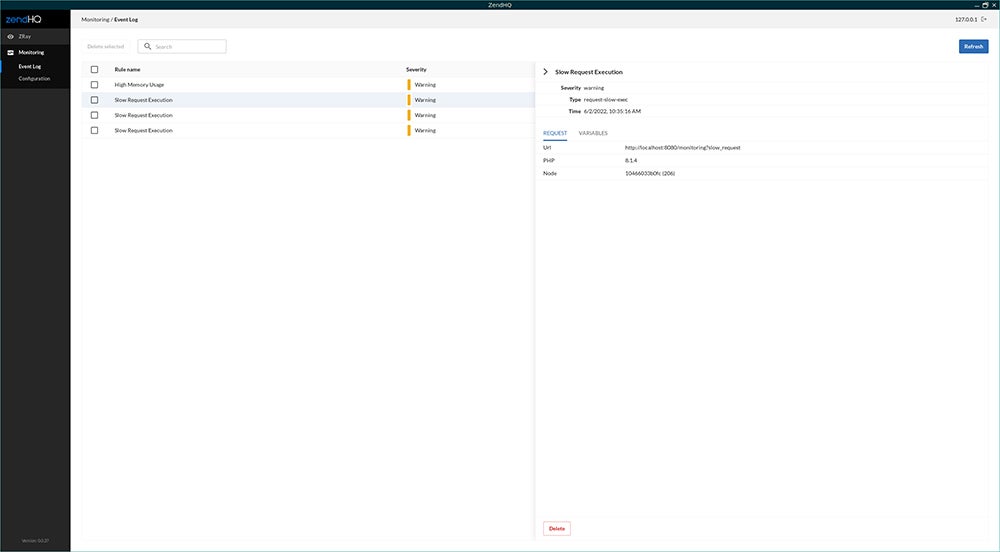Click Event Log in the breadcrumb
Viewport: 1000px width, 552px height.
126,20
